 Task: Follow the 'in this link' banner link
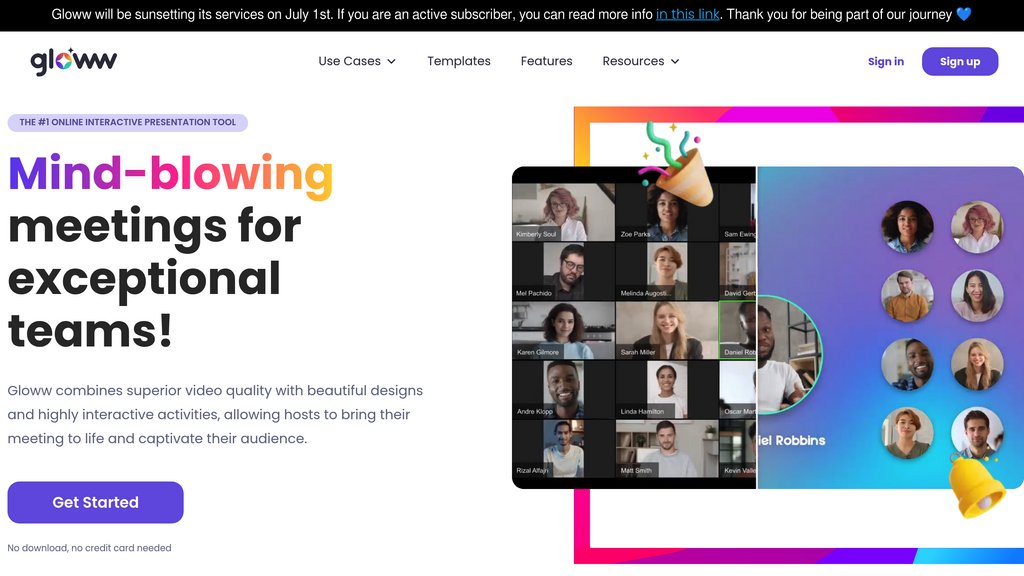click(688, 15)
